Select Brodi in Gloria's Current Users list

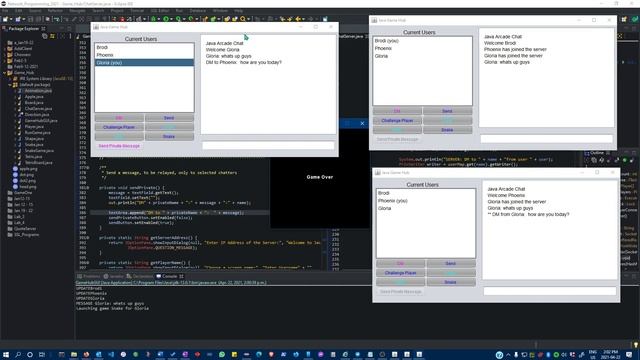tap(144, 47)
